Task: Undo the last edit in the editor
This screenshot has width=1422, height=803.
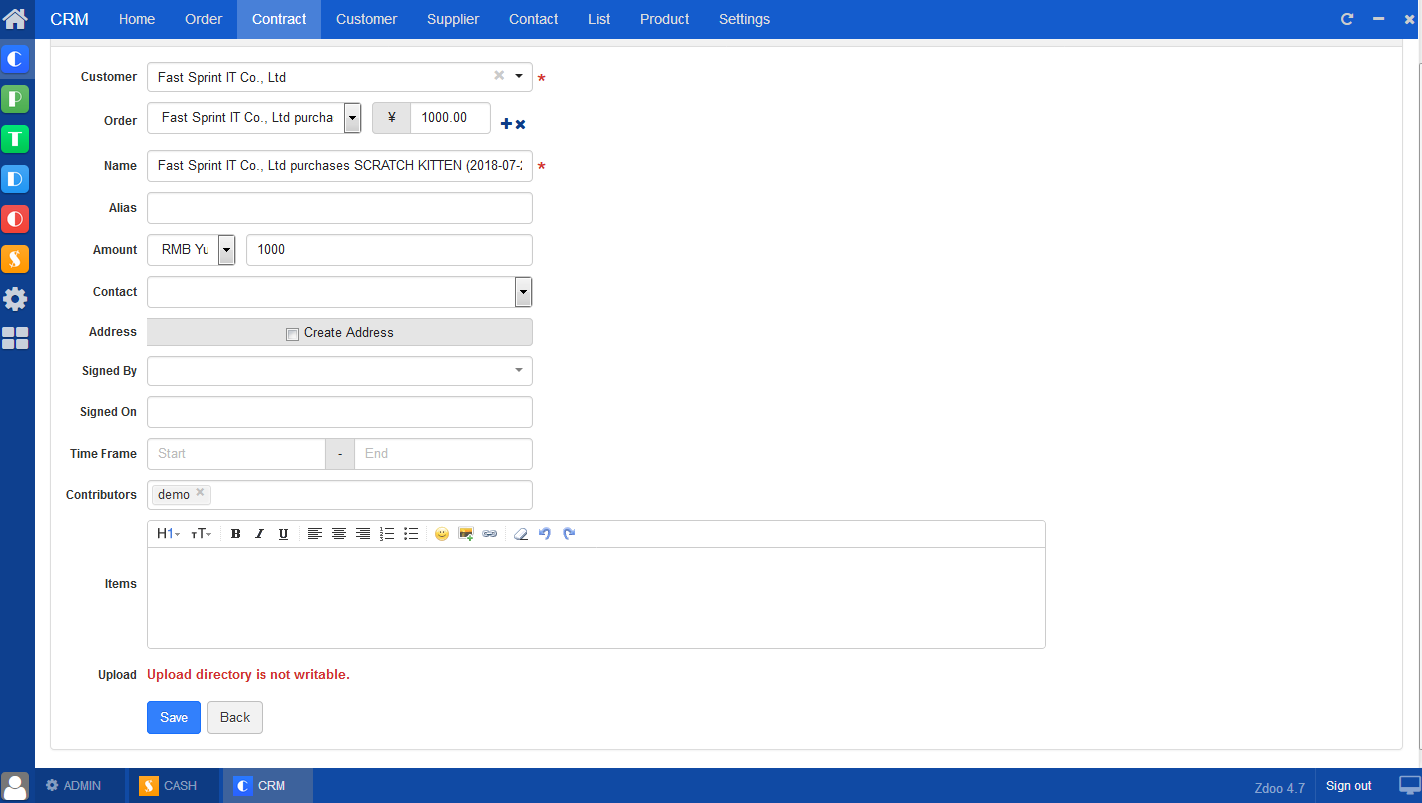Action: click(545, 534)
